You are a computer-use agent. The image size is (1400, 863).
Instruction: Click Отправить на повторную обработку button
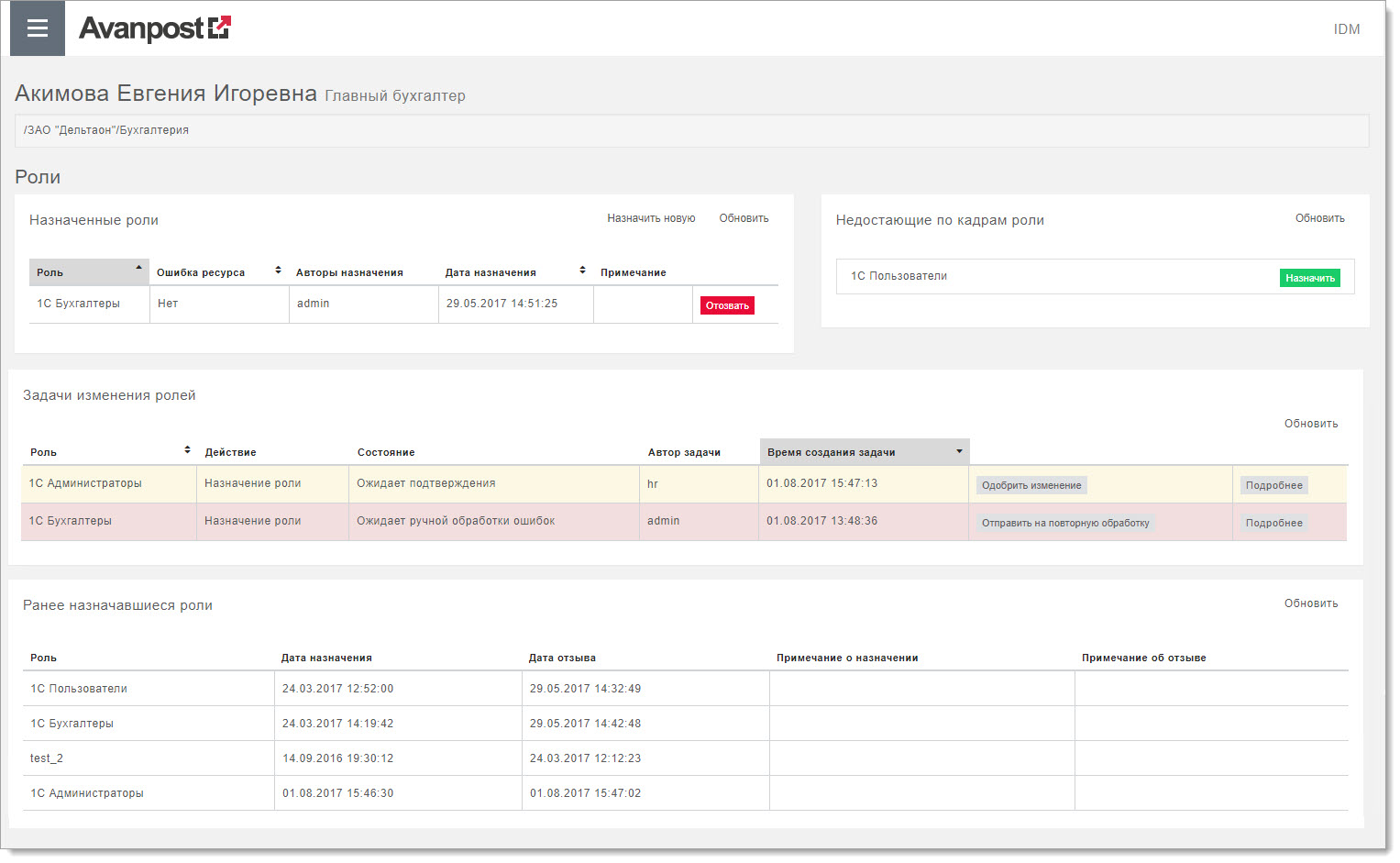1064,523
